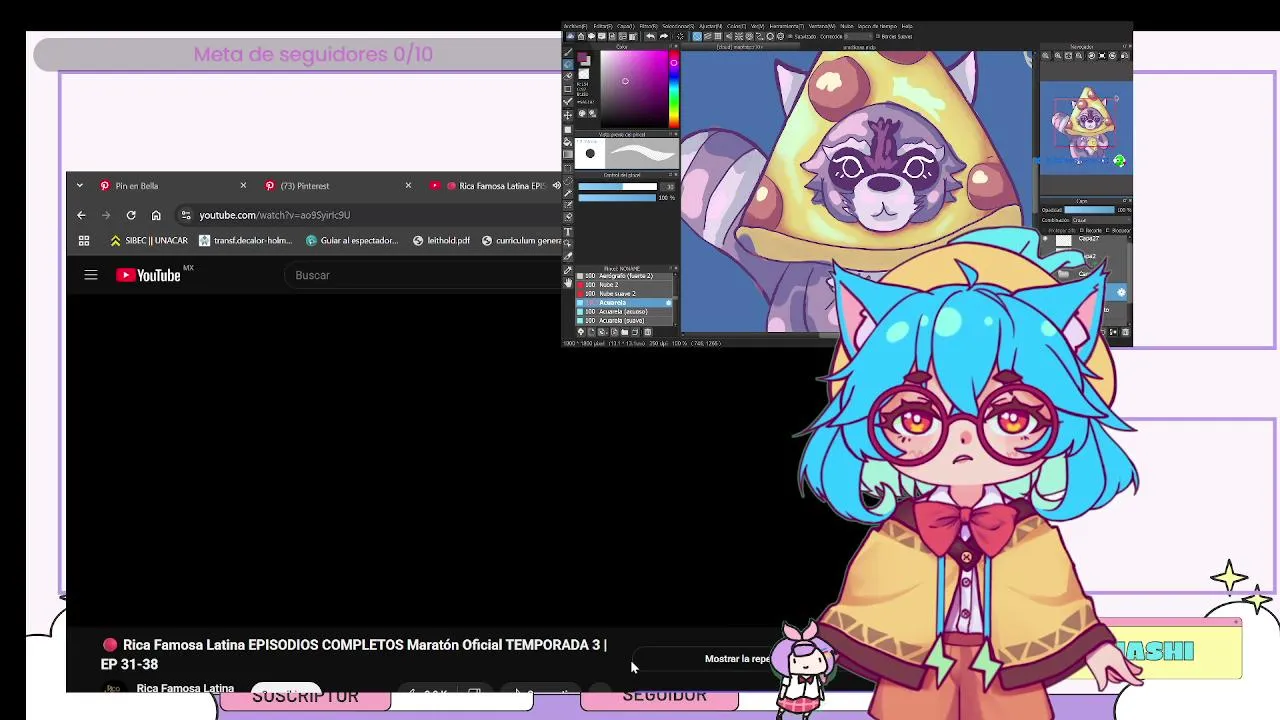This screenshot has width=1280, height=720.
Task: Open the layer blending mode dropdown
Action: [1101, 220]
